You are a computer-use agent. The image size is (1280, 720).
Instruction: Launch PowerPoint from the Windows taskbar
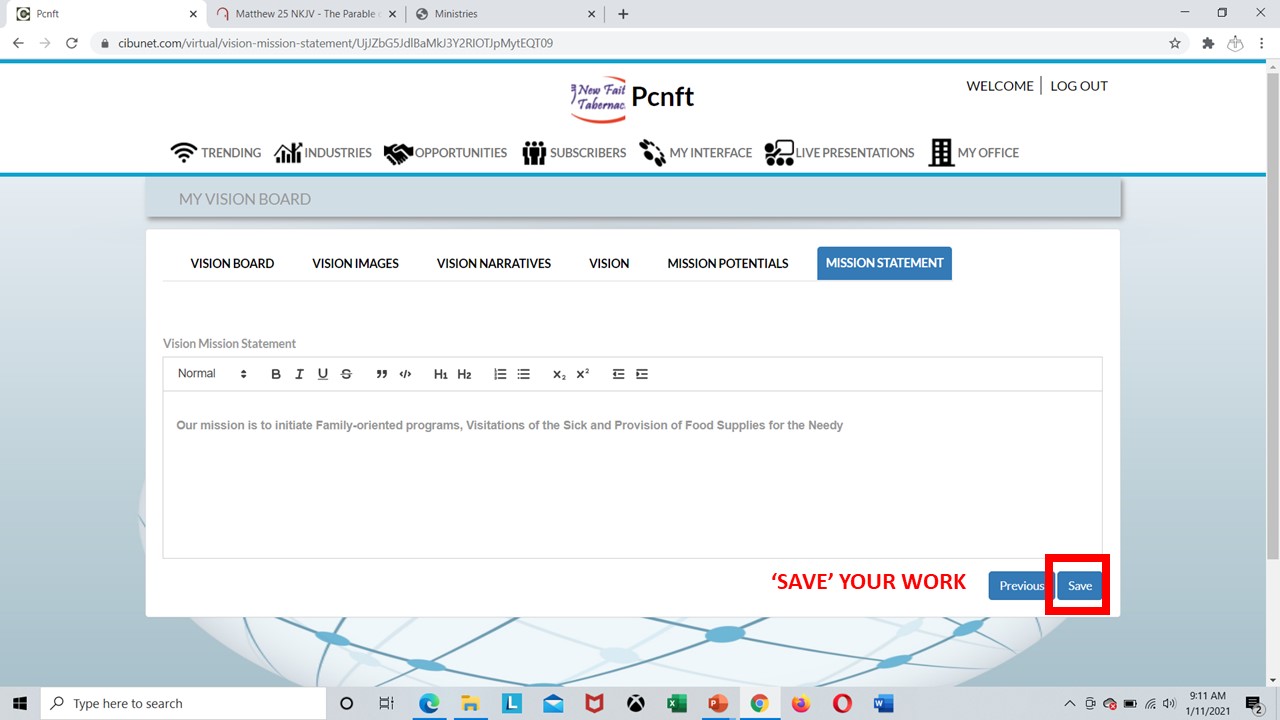718,703
